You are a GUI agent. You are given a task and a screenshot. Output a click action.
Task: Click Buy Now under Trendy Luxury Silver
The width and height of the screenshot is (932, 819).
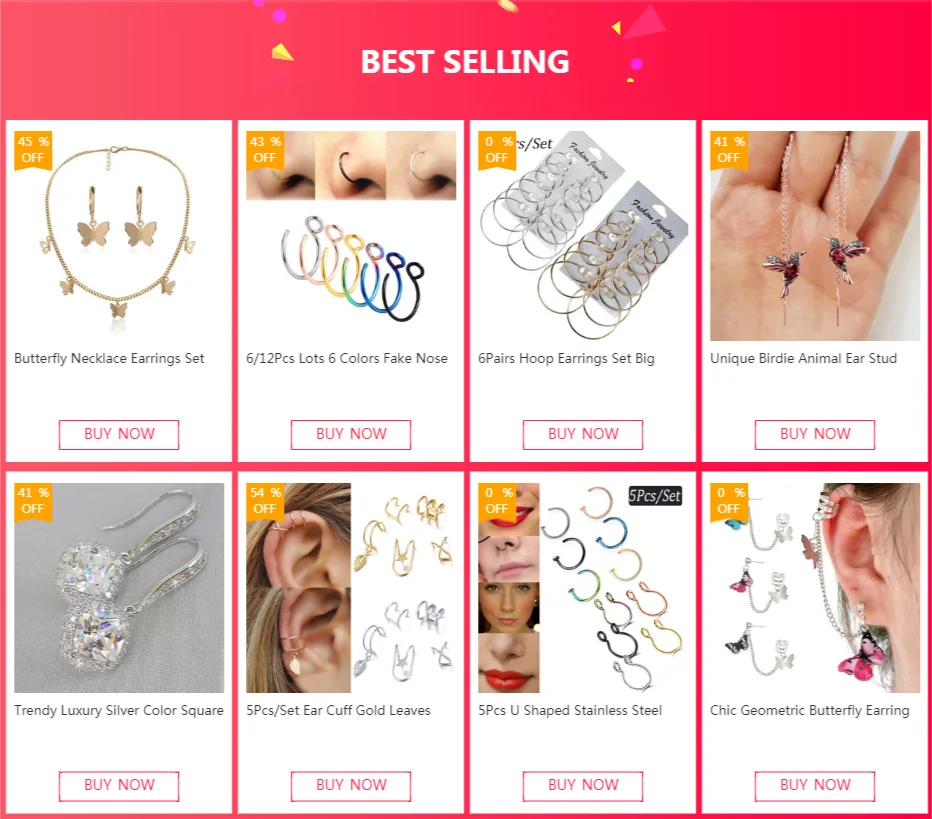tap(119, 786)
